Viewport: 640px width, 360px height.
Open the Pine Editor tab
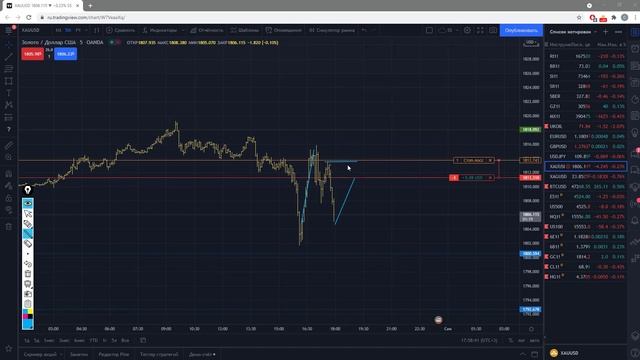coord(113,354)
